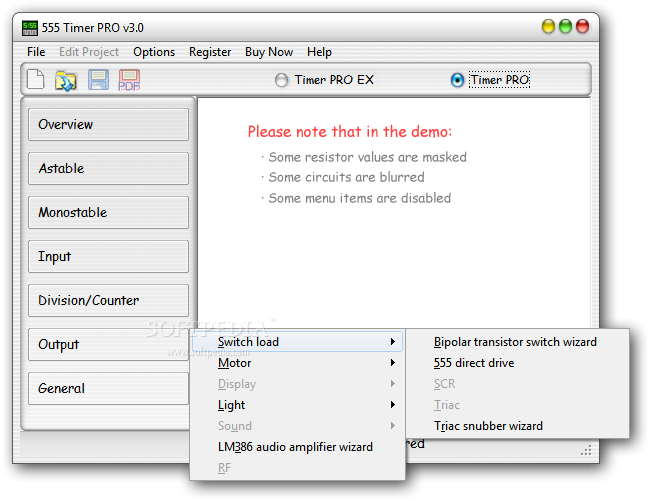Click the window resize grip corner

[586, 450]
